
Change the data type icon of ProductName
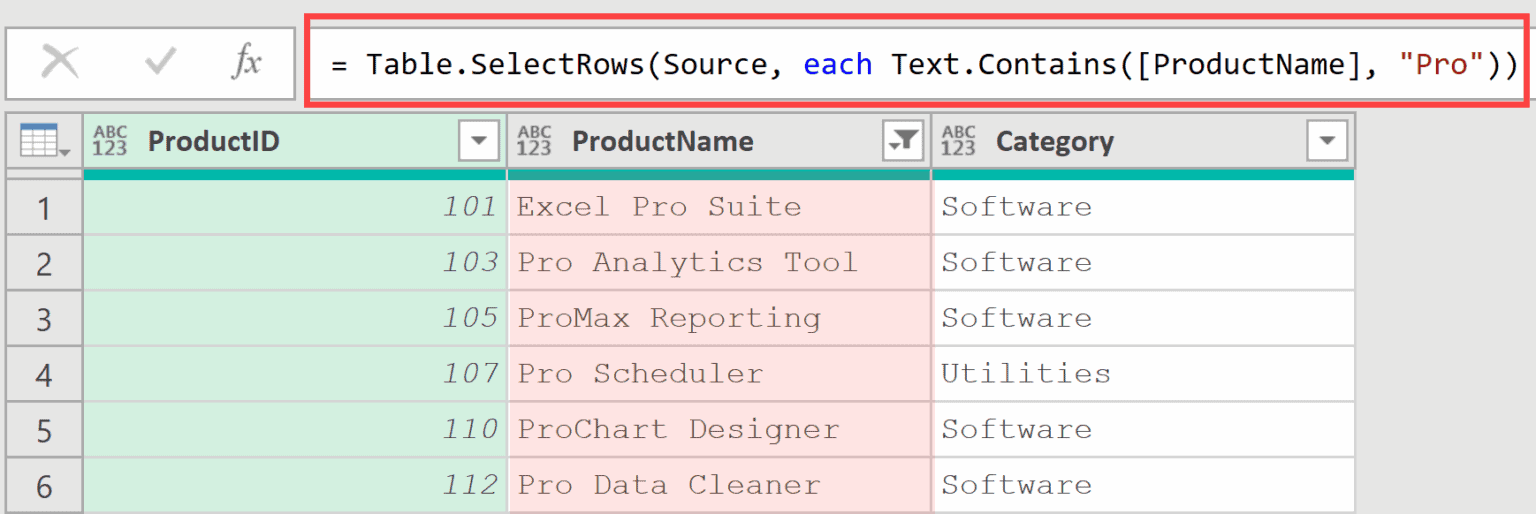[534, 141]
